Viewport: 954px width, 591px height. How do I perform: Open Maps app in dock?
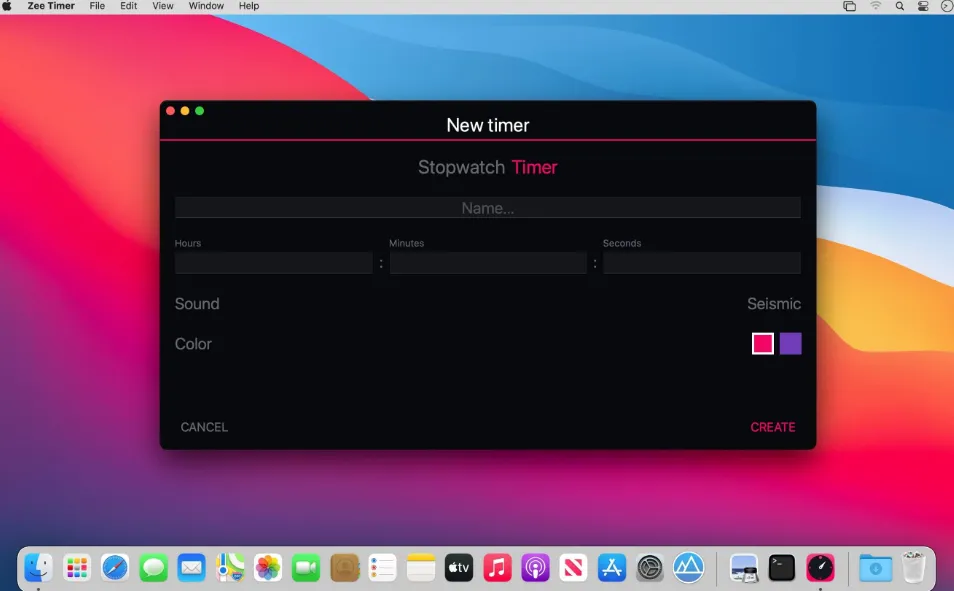[230, 567]
